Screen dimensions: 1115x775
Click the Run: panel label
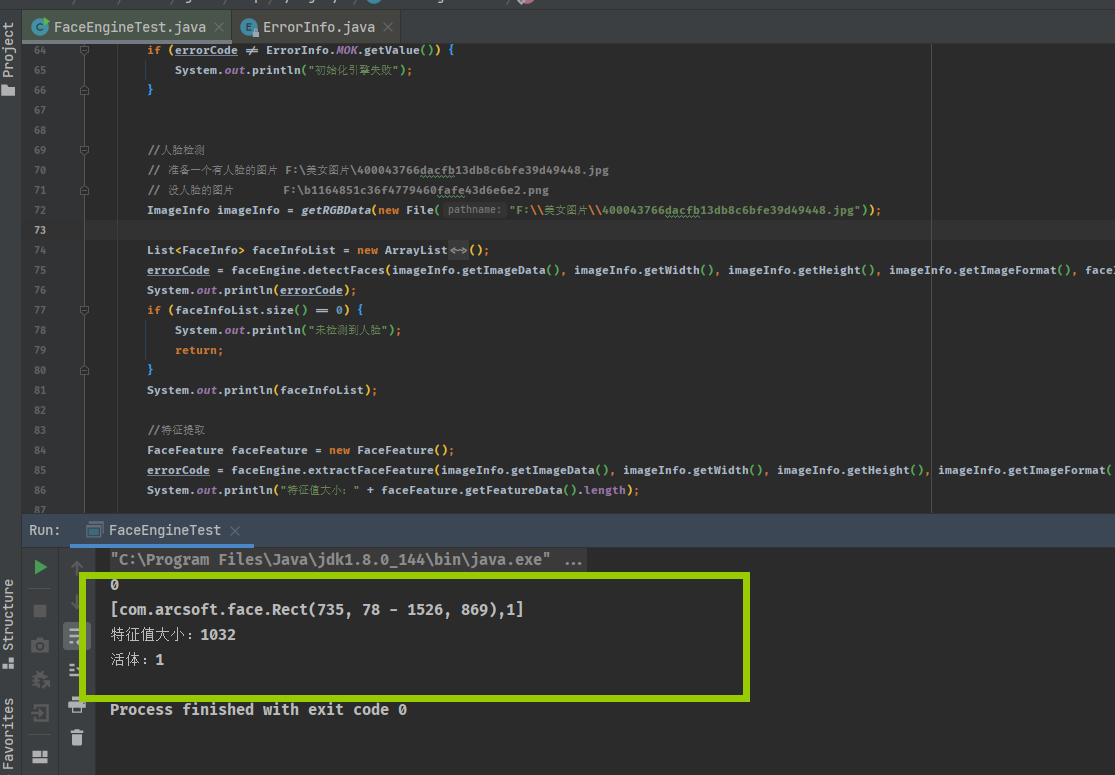point(44,530)
